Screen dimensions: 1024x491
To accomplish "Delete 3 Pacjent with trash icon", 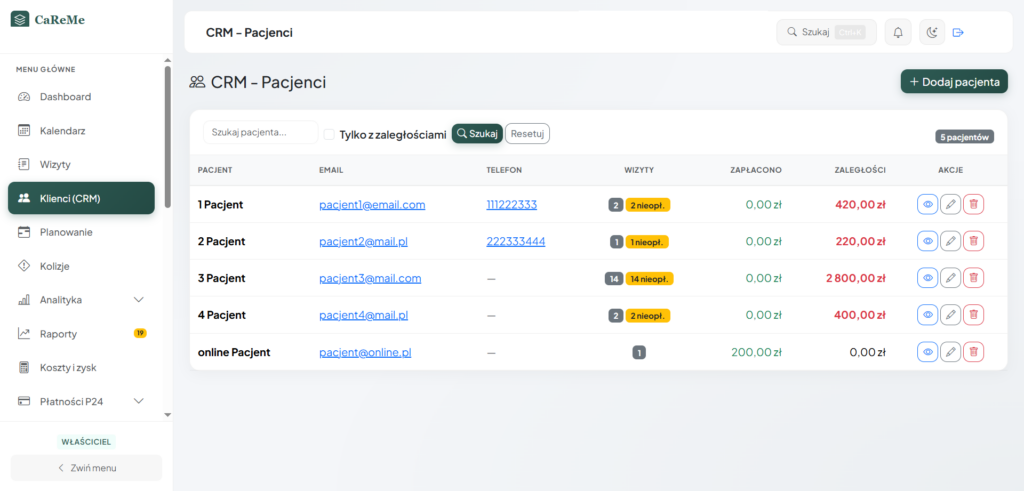I will pos(974,278).
